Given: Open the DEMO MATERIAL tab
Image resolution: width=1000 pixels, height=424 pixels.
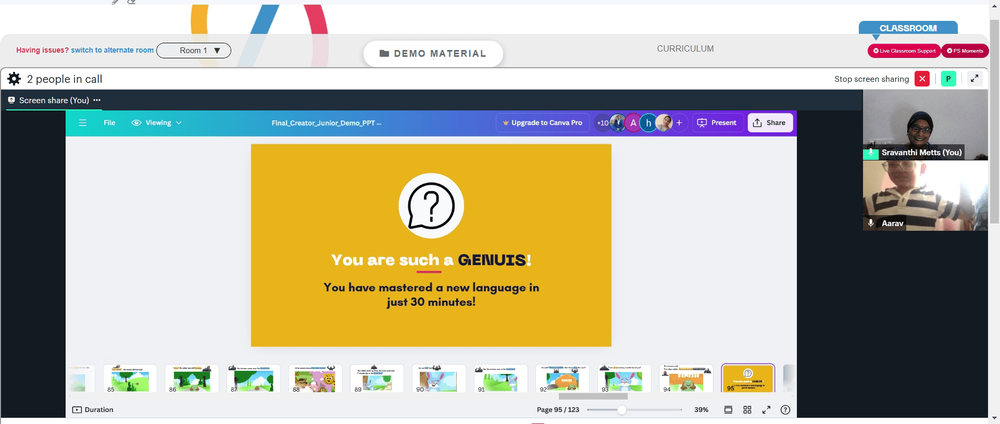Looking at the screenshot, I should 433,54.
